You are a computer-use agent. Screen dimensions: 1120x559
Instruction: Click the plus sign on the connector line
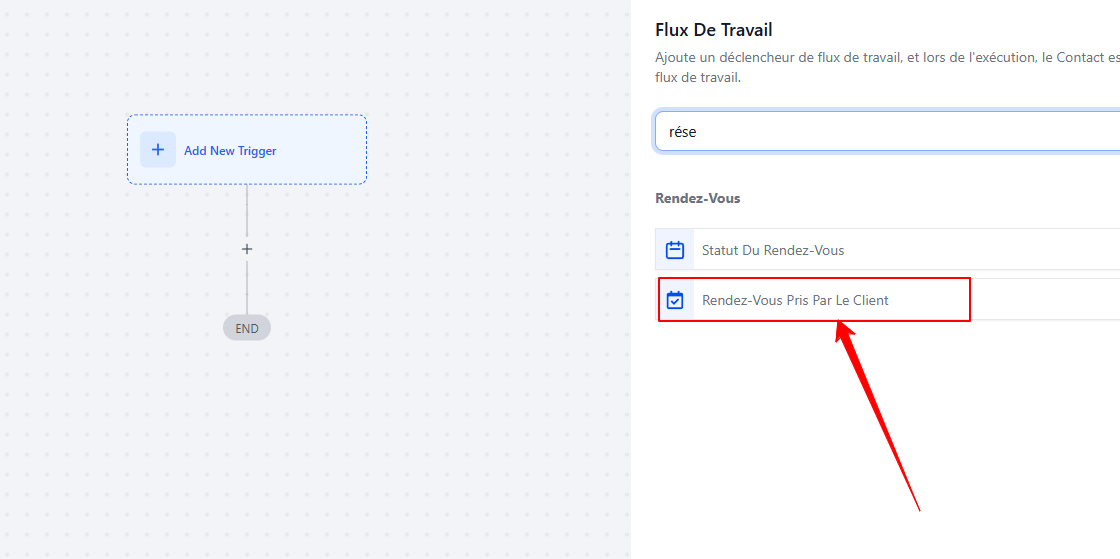click(x=247, y=249)
